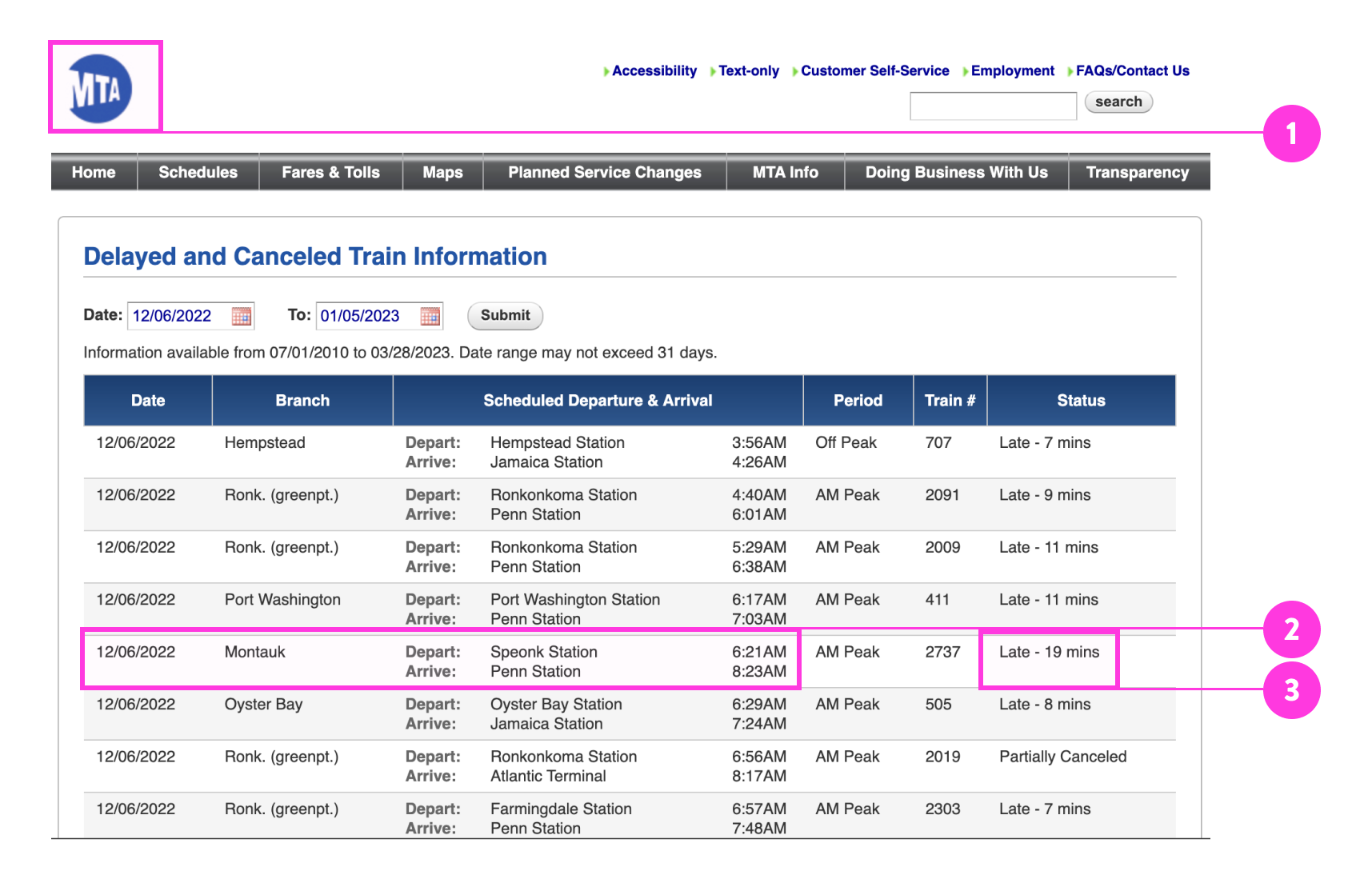Go to Customer Self-Service
Viewport: 1372px width, 887px height.
pyautogui.click(x=874, y=71)
